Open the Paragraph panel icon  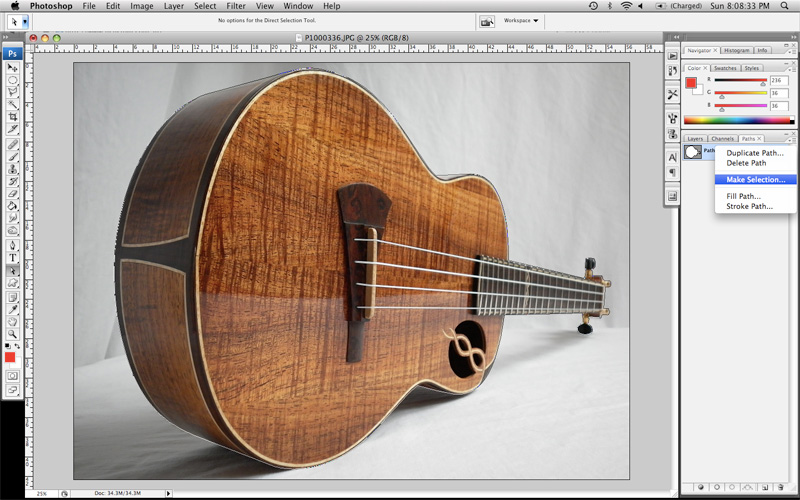[672, 172]
